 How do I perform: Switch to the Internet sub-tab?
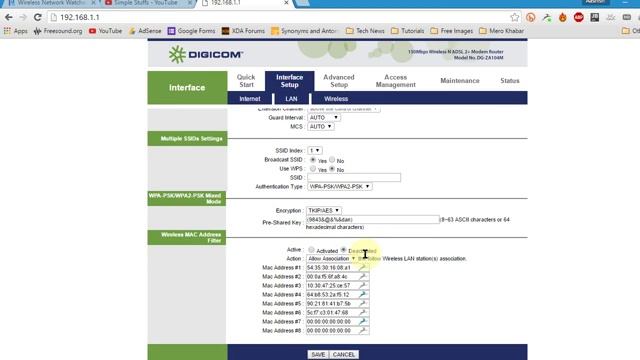[x=250, y=99]
